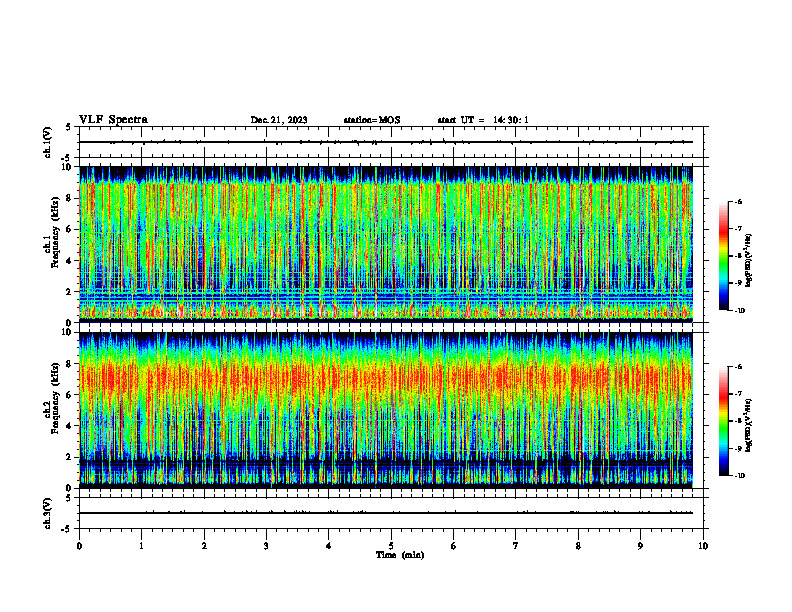Click the "VLF Spectra" plot title

(113, 120)
